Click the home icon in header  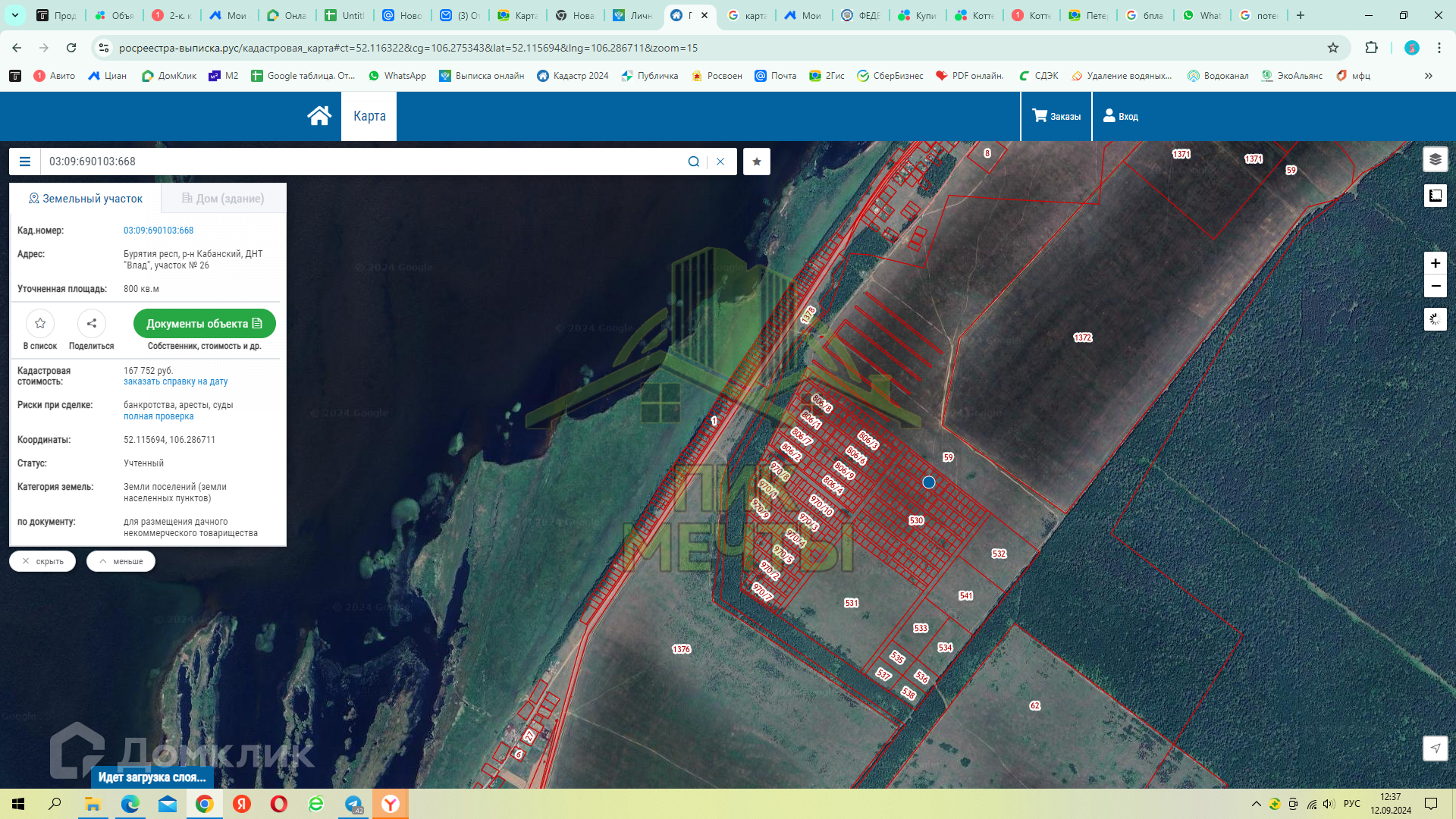coord(319,116)
